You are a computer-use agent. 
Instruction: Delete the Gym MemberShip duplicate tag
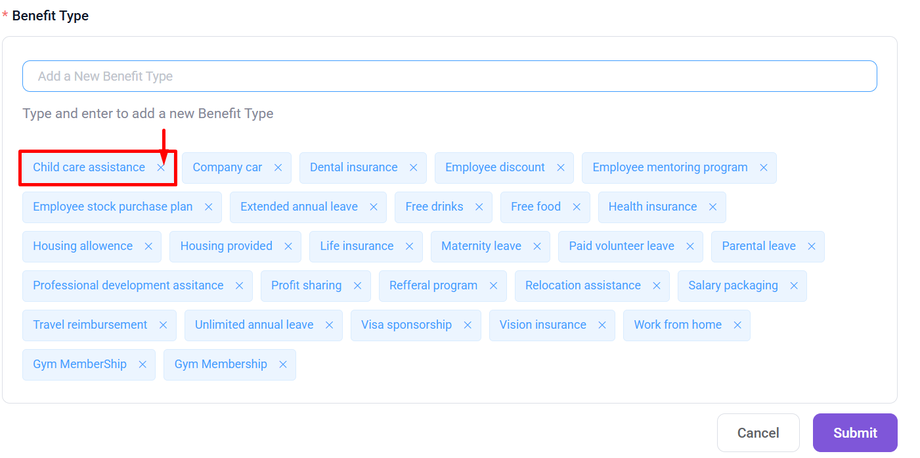[142, 365]
